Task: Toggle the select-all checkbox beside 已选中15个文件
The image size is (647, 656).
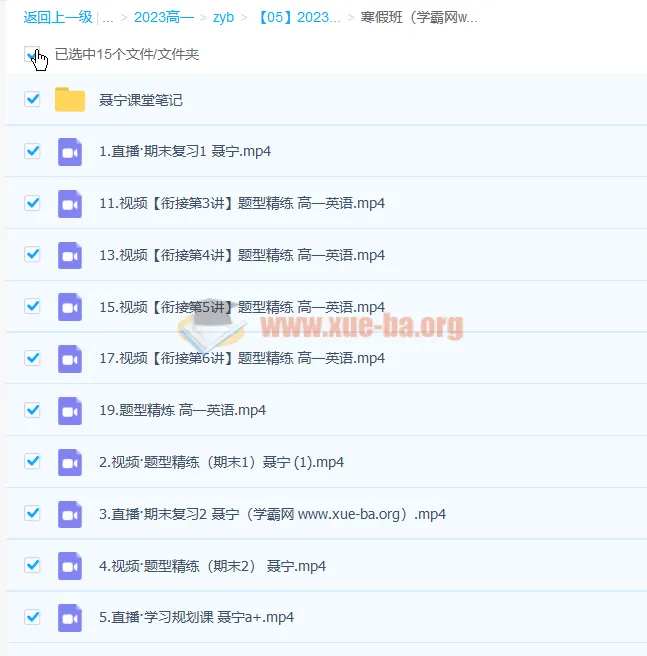Action: tap(32, 54)
